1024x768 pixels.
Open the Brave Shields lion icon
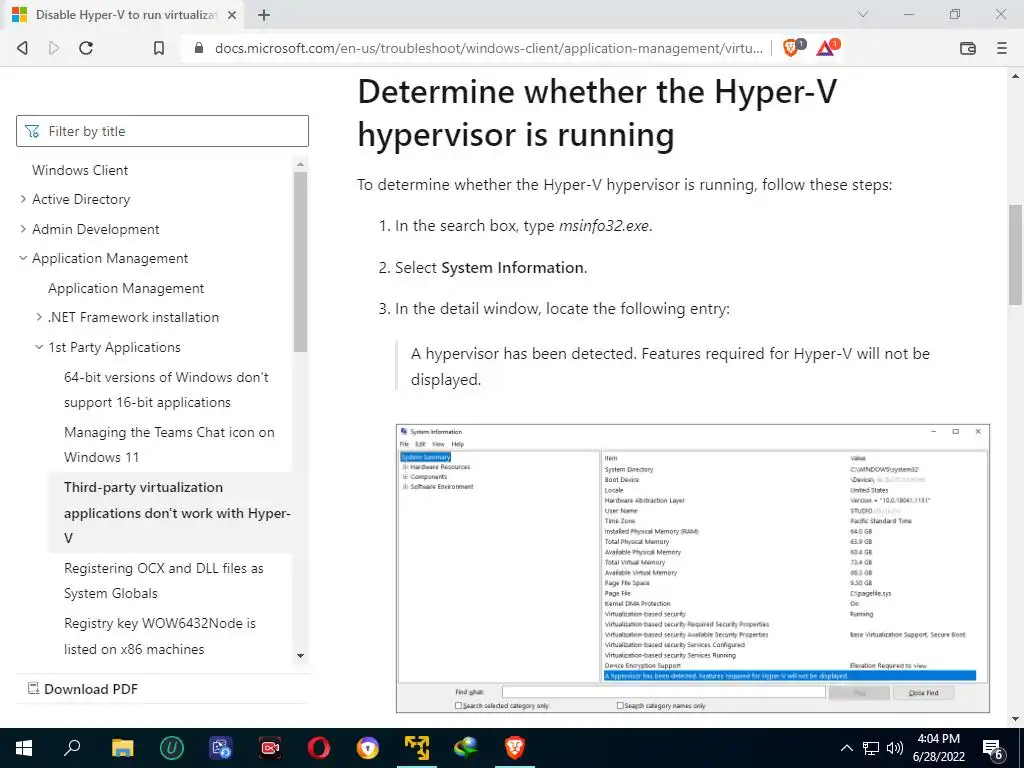(793, 47)
